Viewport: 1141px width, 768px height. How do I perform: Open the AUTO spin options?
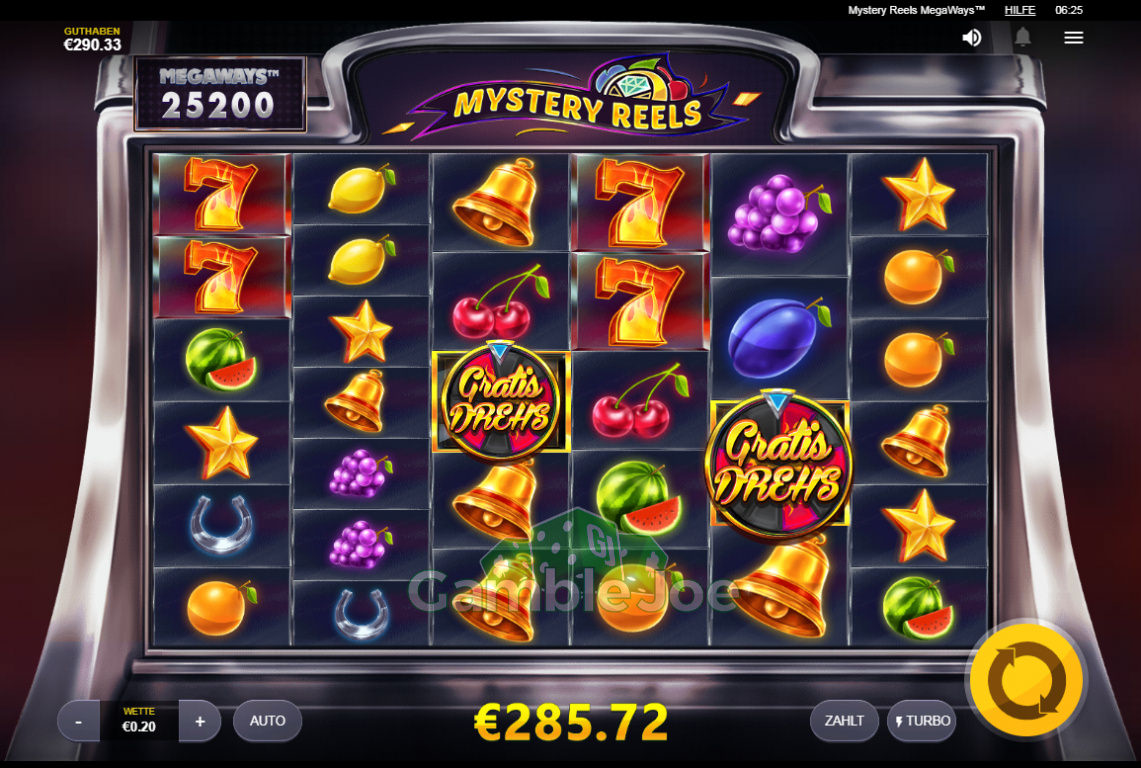click(x=267, y=721)
